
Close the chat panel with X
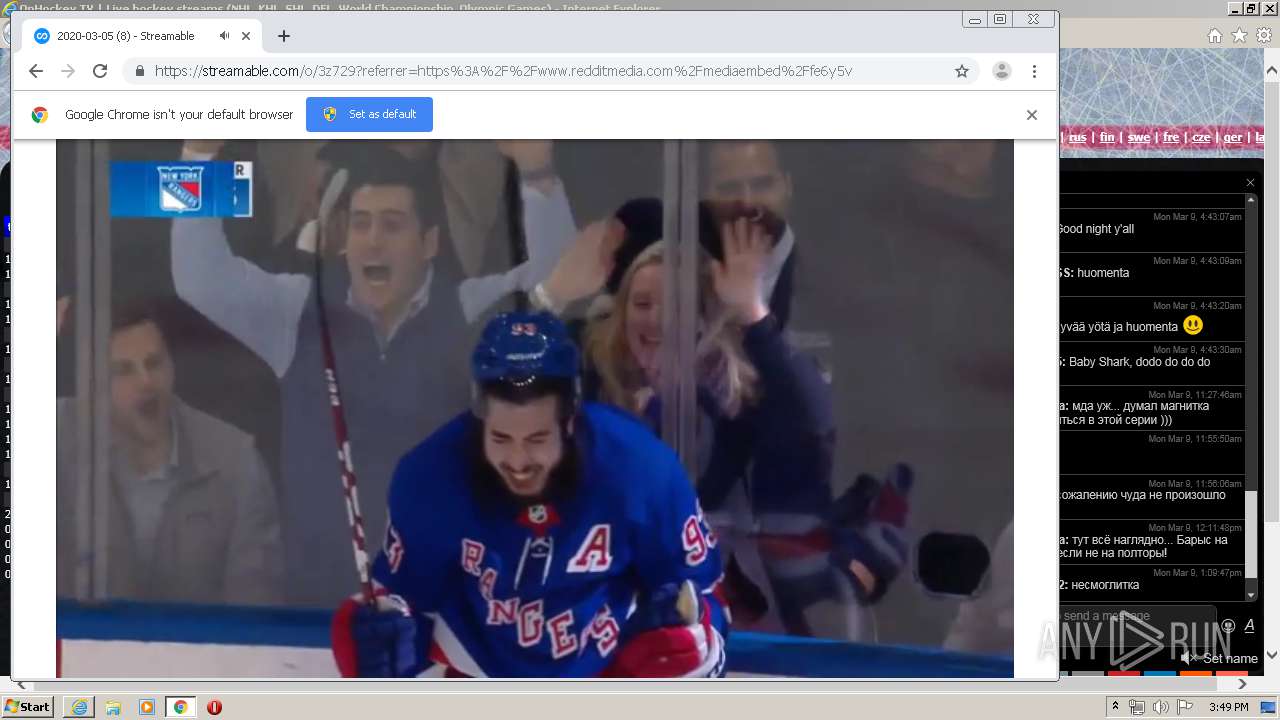(x=1250, y=182)
